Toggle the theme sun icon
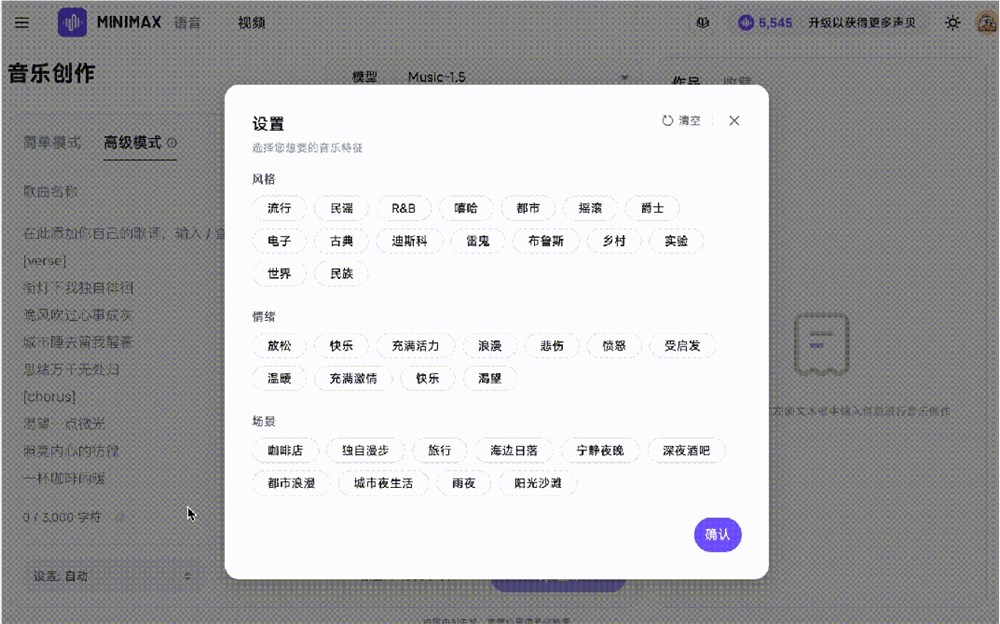1000x624 pixels. coord(953,21)
